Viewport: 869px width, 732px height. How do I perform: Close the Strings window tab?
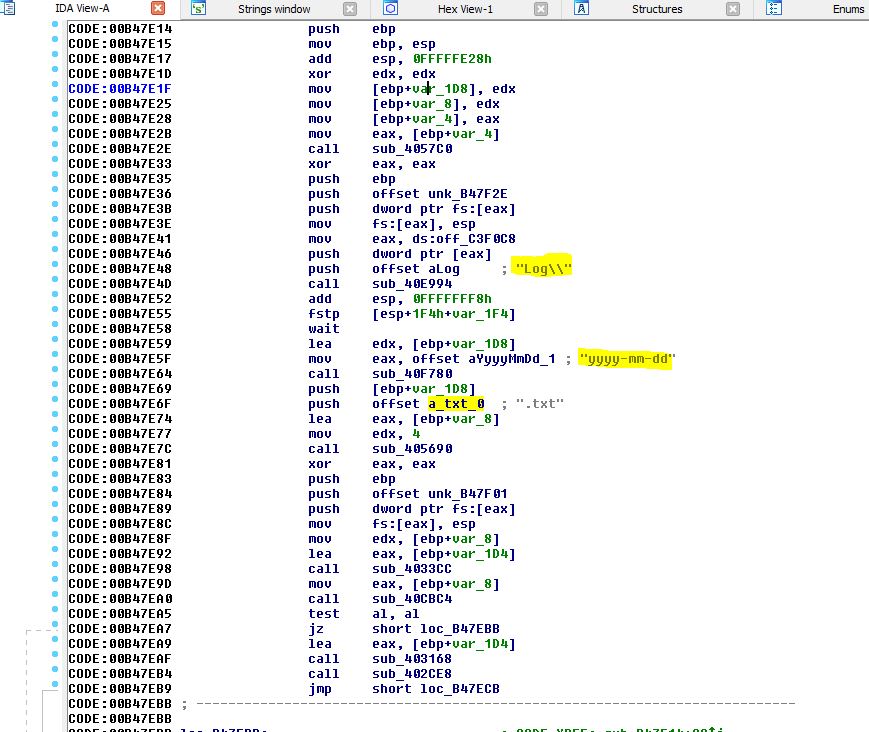click(349, 9)
